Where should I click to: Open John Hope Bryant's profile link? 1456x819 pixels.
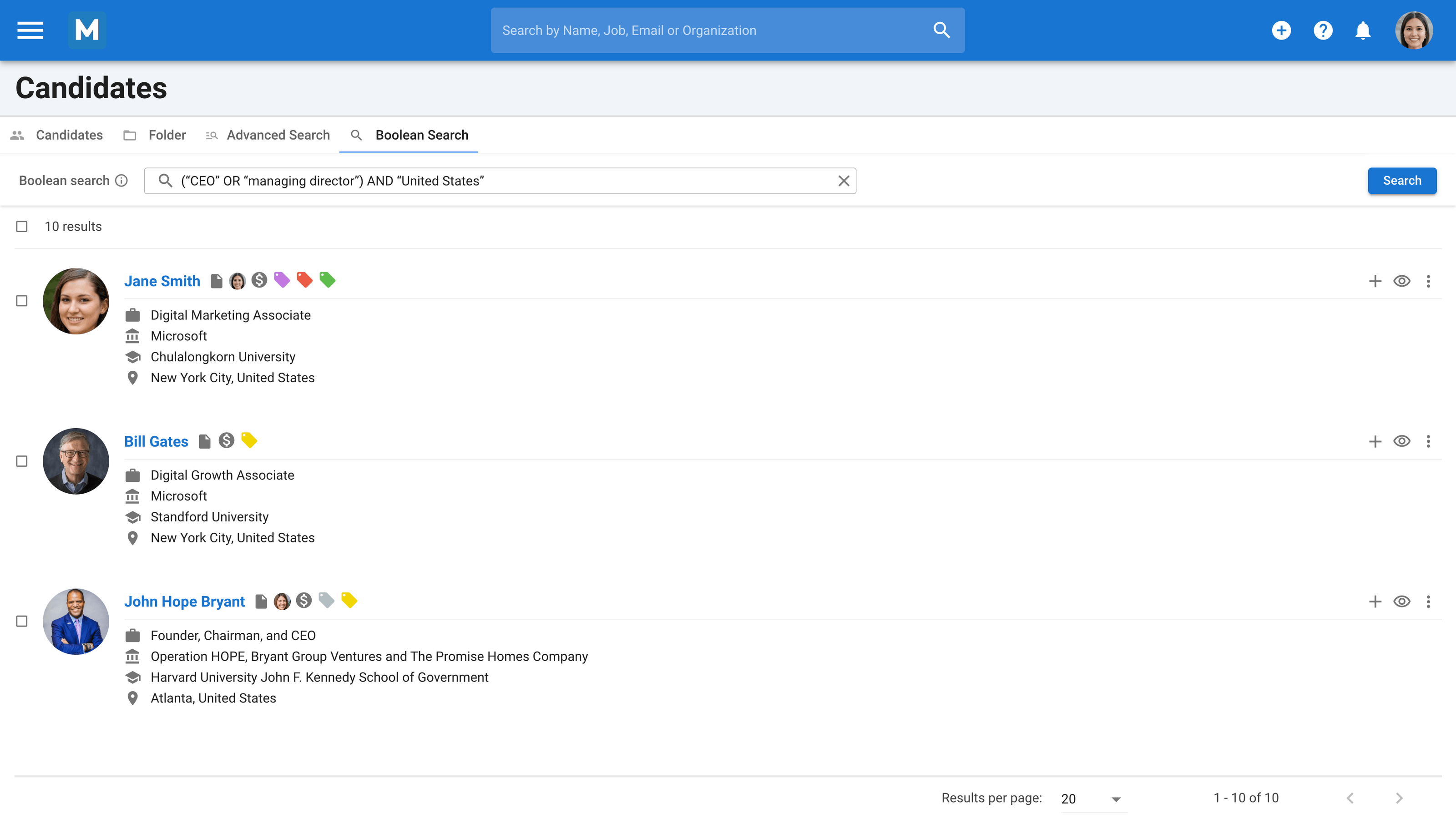click(x=184, y=602)
